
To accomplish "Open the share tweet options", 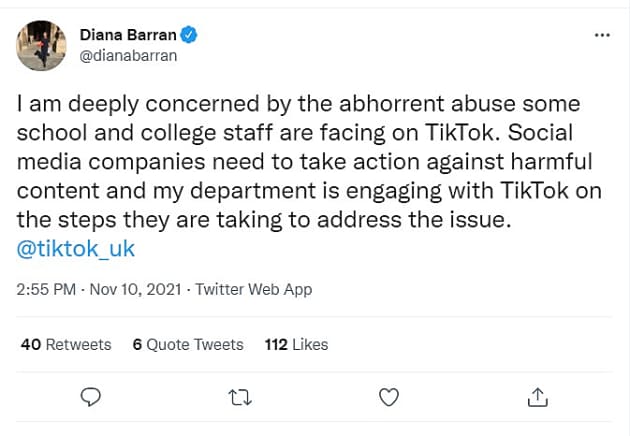I will click(537, 397).
